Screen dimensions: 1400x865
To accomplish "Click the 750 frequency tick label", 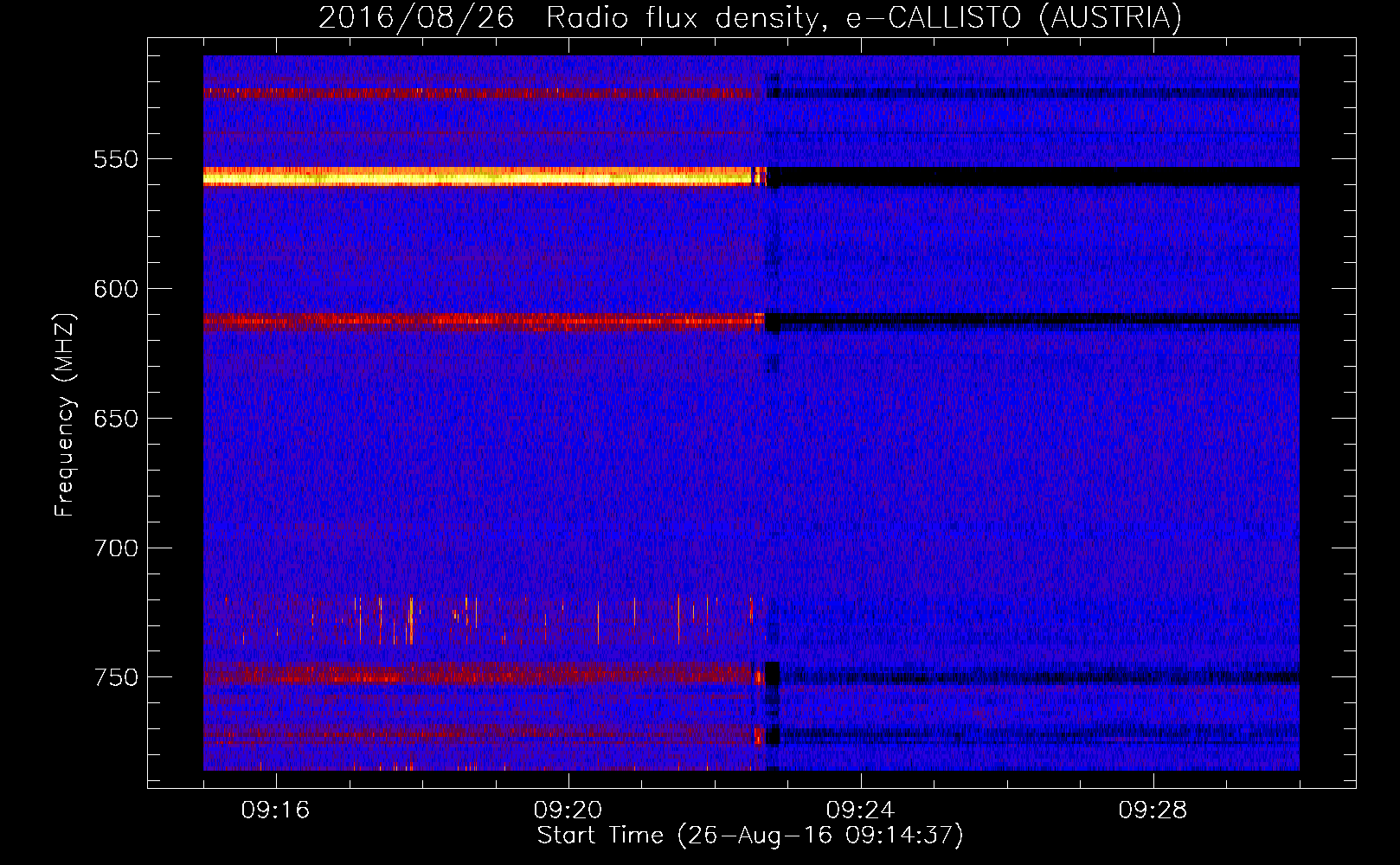I will [x=116, y=677].
